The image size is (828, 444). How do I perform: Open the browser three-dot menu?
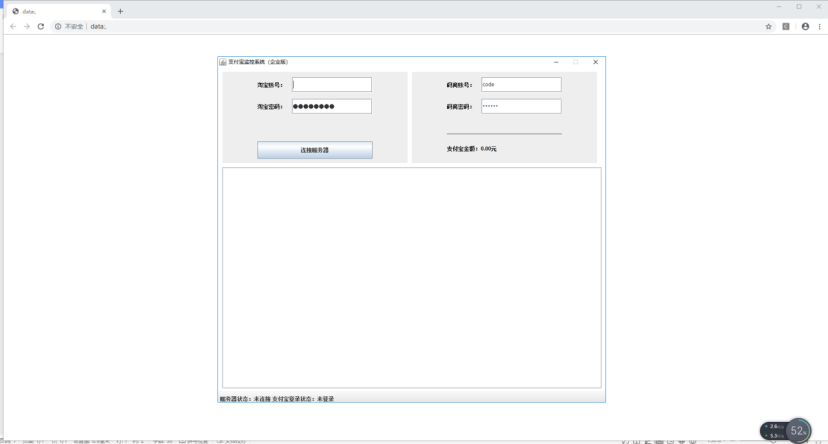[820, 26]
